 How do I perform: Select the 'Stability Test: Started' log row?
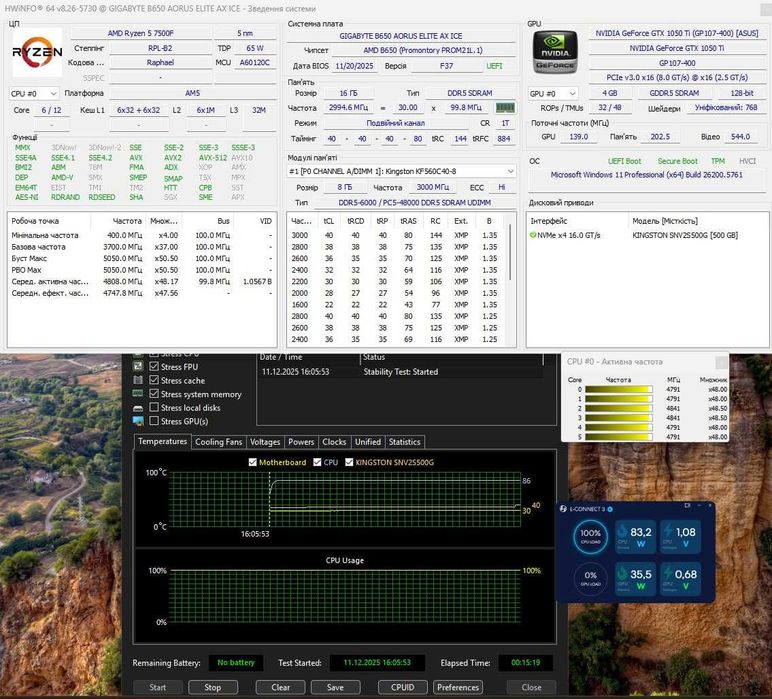pyautogui.click(x=400, y=372)
